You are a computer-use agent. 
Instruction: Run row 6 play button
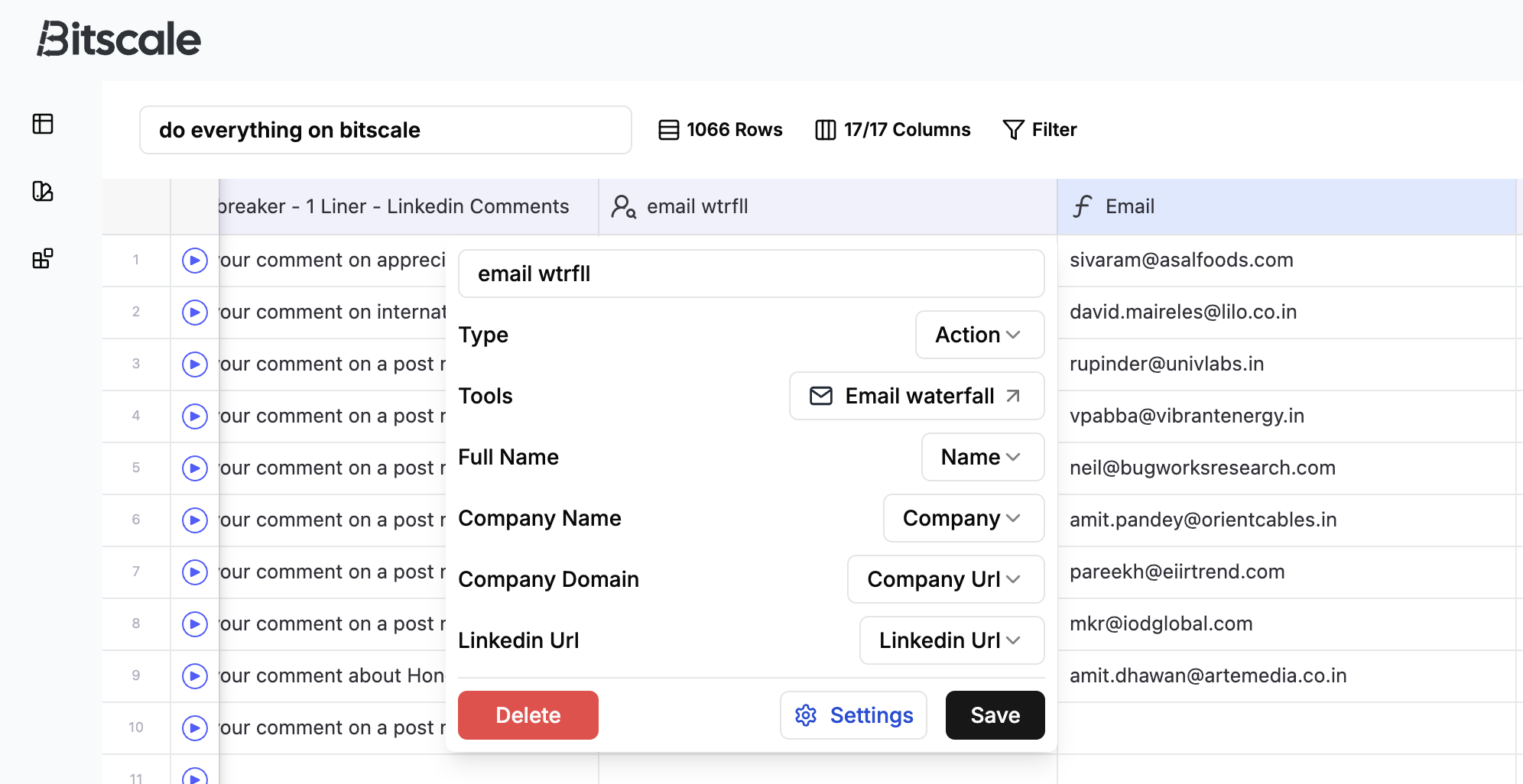[x=195, y=520]
